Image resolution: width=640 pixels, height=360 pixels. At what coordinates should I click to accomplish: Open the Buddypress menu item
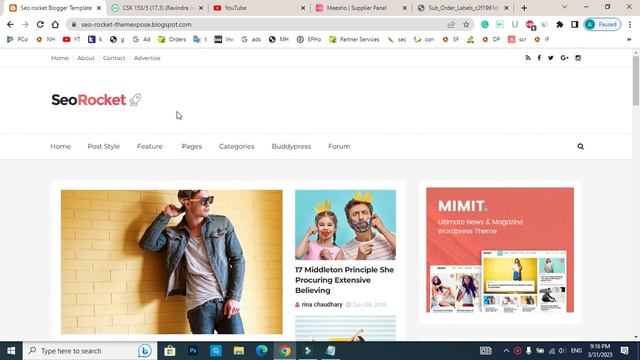point(291,146)
